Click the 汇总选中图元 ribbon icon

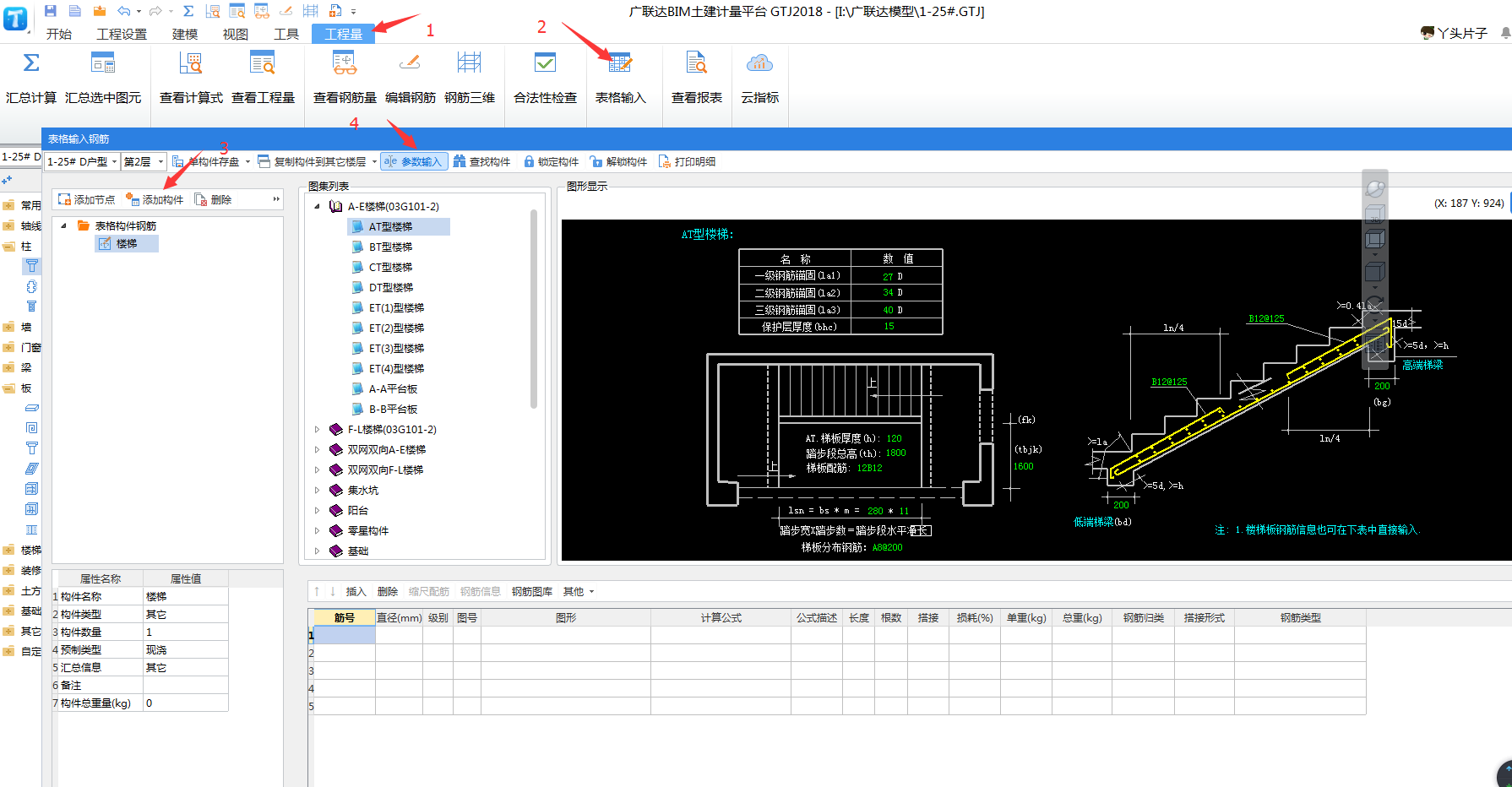click(103, 62)
